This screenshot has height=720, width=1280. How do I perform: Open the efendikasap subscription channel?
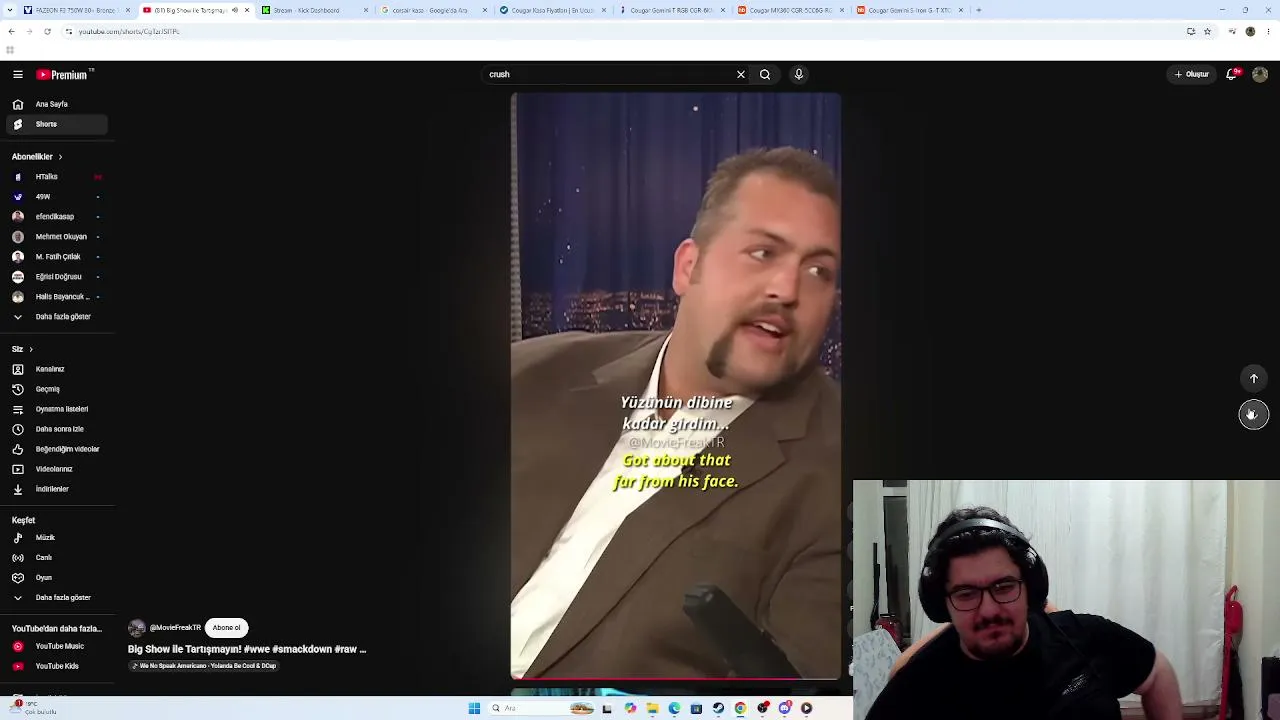[x=57, y=217]
